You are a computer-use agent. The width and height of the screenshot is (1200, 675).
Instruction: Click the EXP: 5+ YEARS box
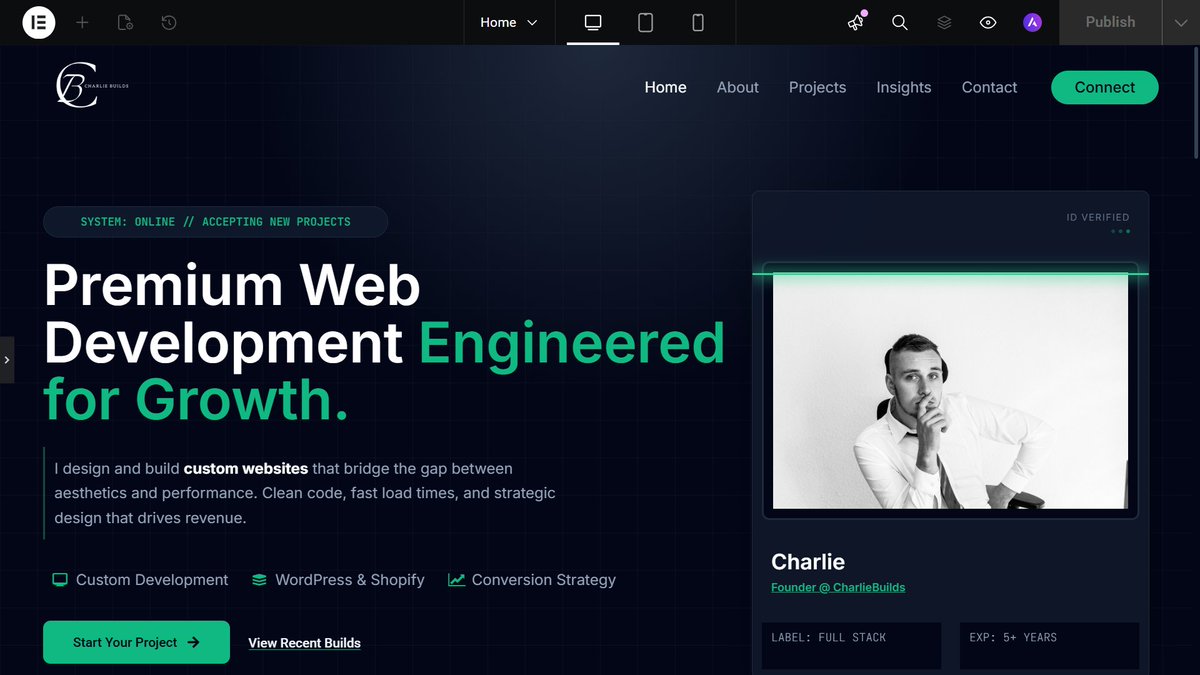pos(1049,646)
